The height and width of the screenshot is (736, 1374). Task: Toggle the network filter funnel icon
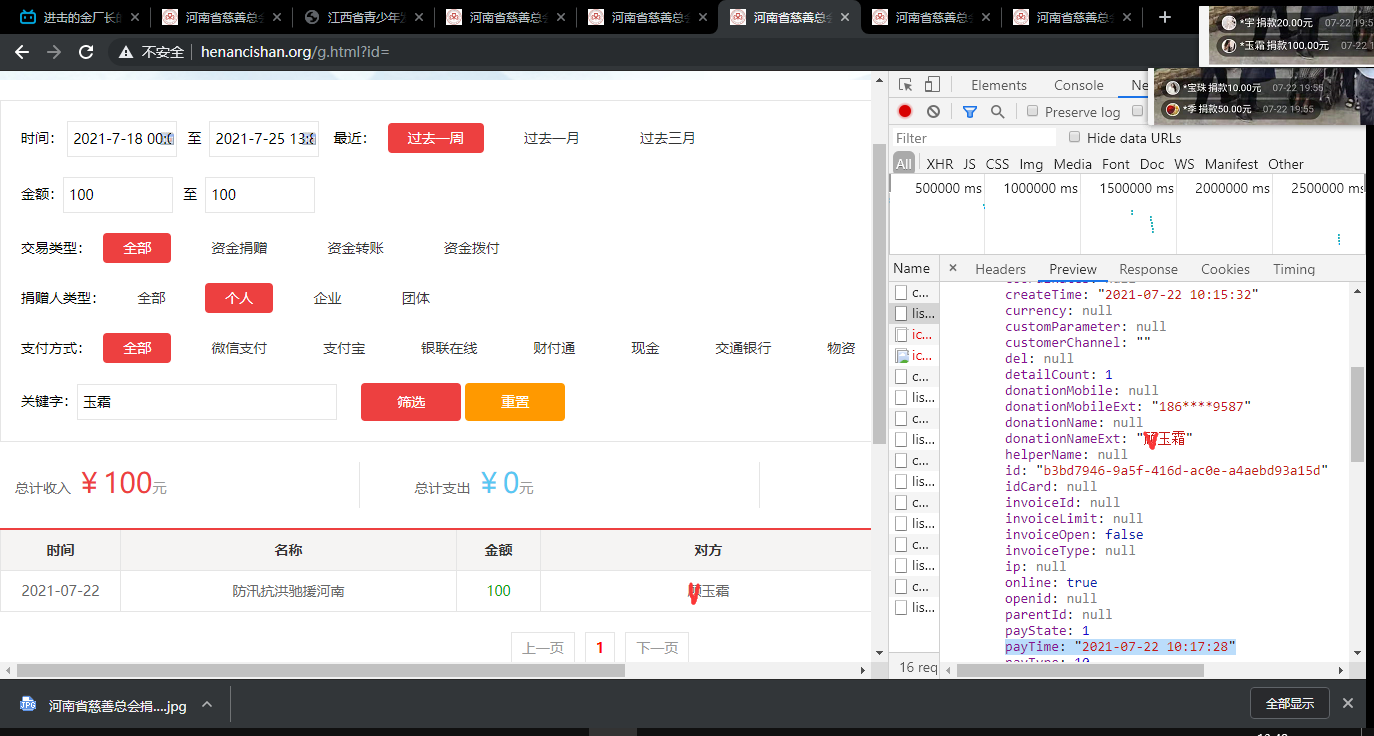coord(969,112)
